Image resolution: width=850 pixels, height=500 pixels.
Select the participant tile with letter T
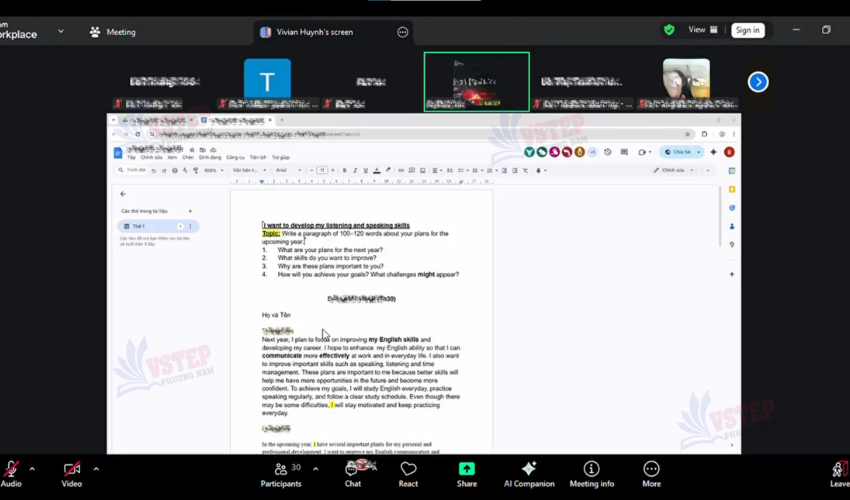pos(267,81)
